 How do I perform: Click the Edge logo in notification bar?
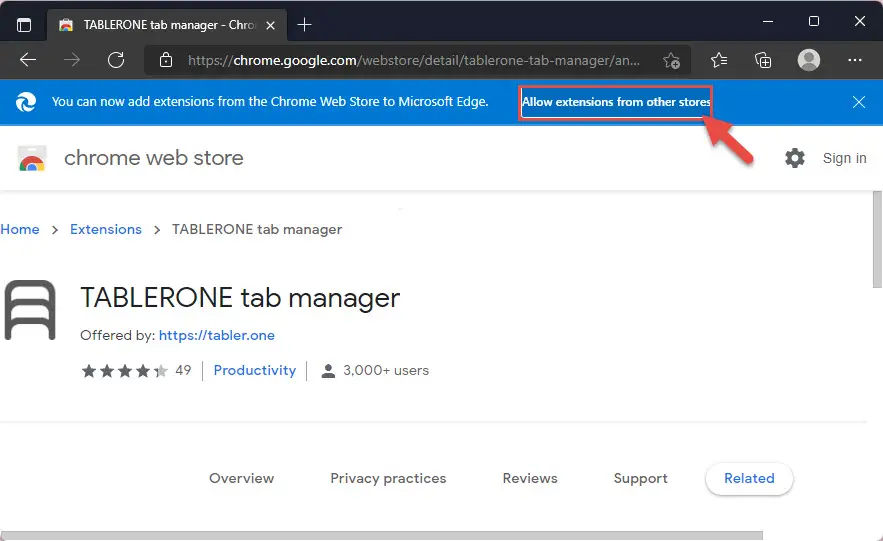26,102
